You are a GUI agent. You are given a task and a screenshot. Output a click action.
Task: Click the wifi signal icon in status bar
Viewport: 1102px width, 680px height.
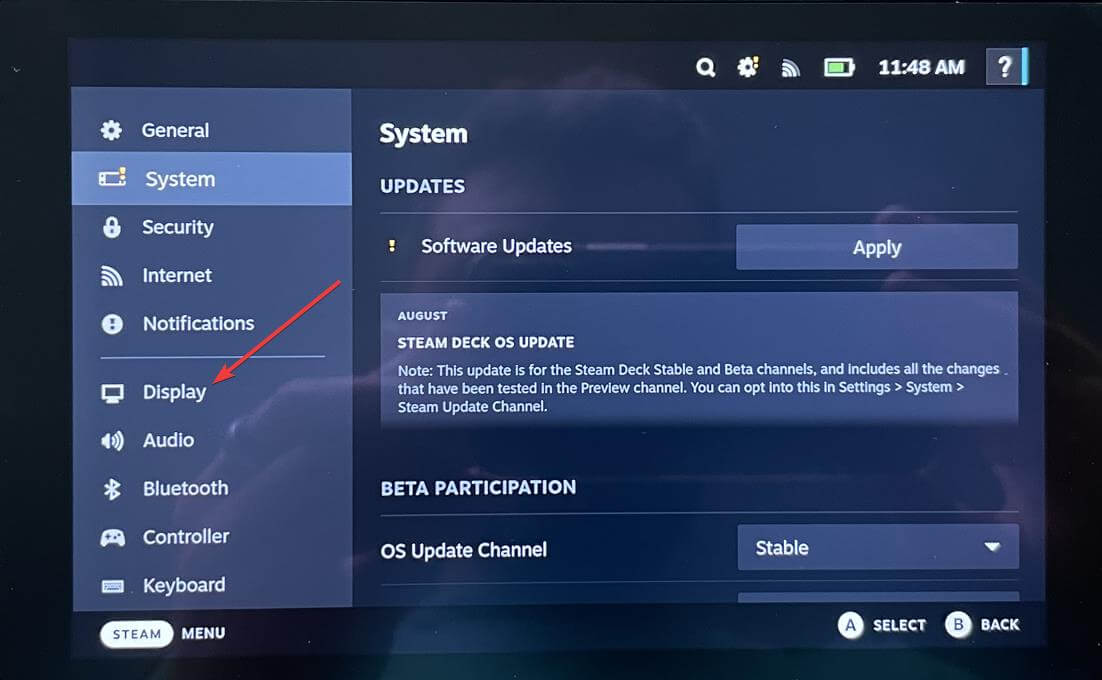point(790,67)
